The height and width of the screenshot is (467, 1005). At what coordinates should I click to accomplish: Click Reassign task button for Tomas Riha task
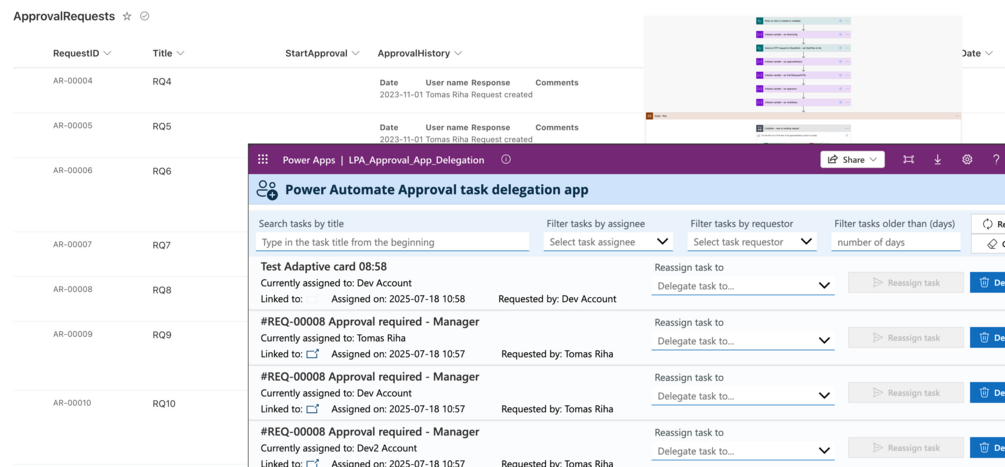(906, 338)
